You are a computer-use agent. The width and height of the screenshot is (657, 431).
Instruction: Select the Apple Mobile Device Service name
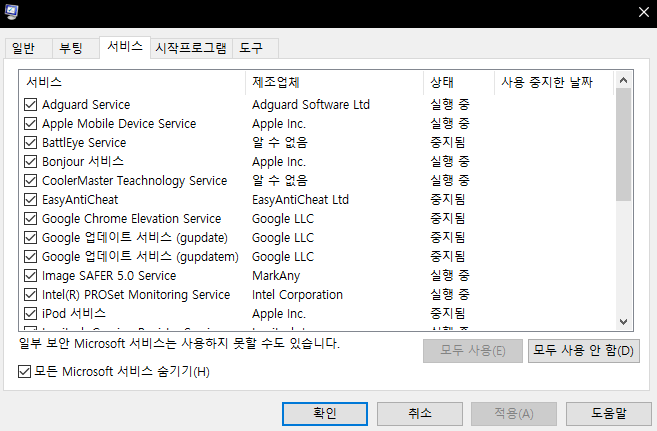click(x=119, y=124)
